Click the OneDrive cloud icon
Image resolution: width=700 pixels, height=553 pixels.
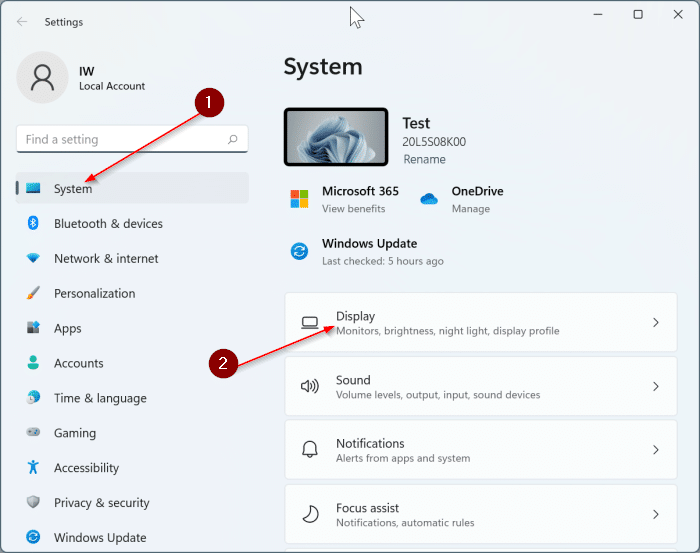[x=429, y=199]
